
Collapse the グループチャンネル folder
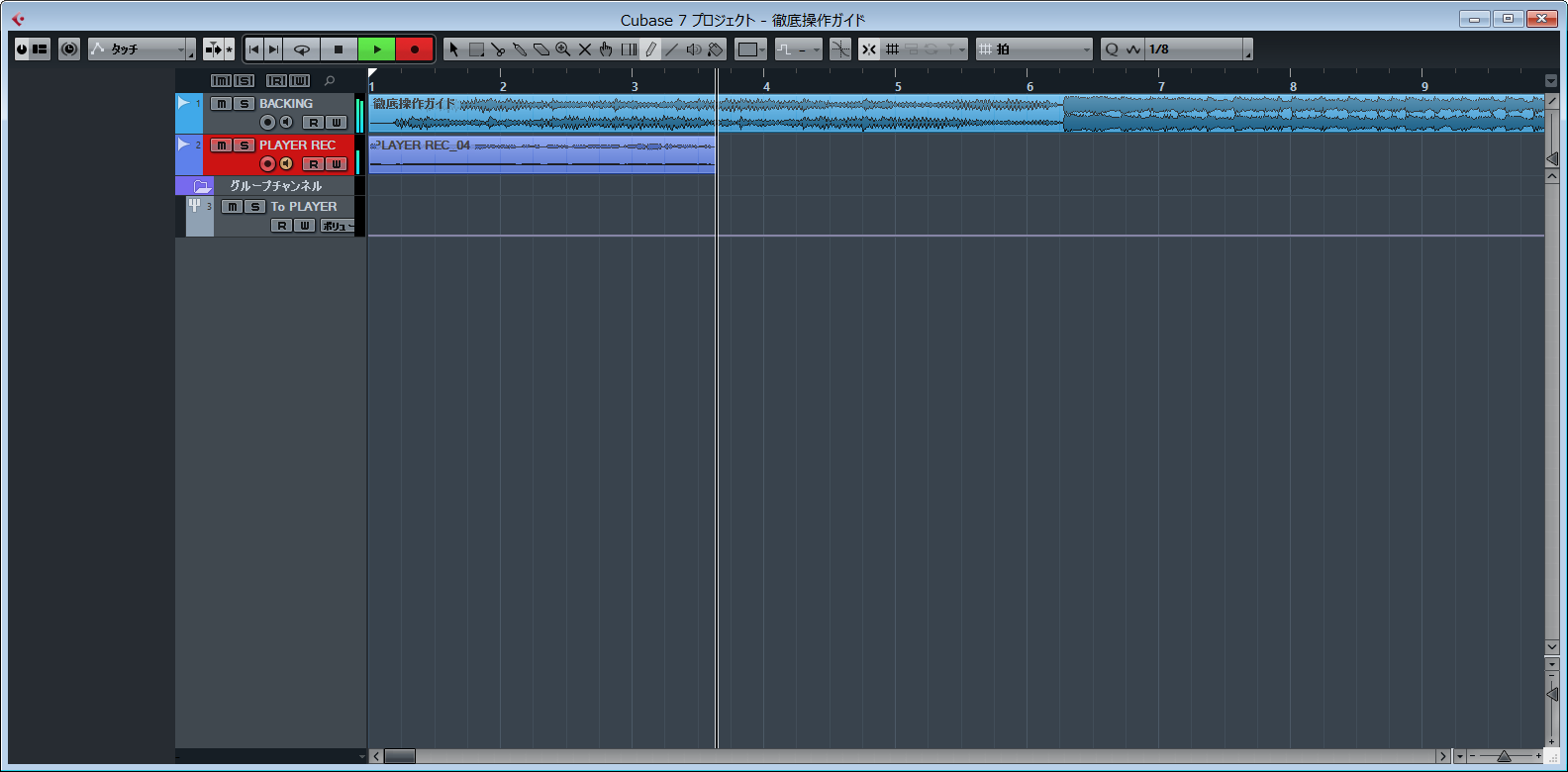[202, 186]
